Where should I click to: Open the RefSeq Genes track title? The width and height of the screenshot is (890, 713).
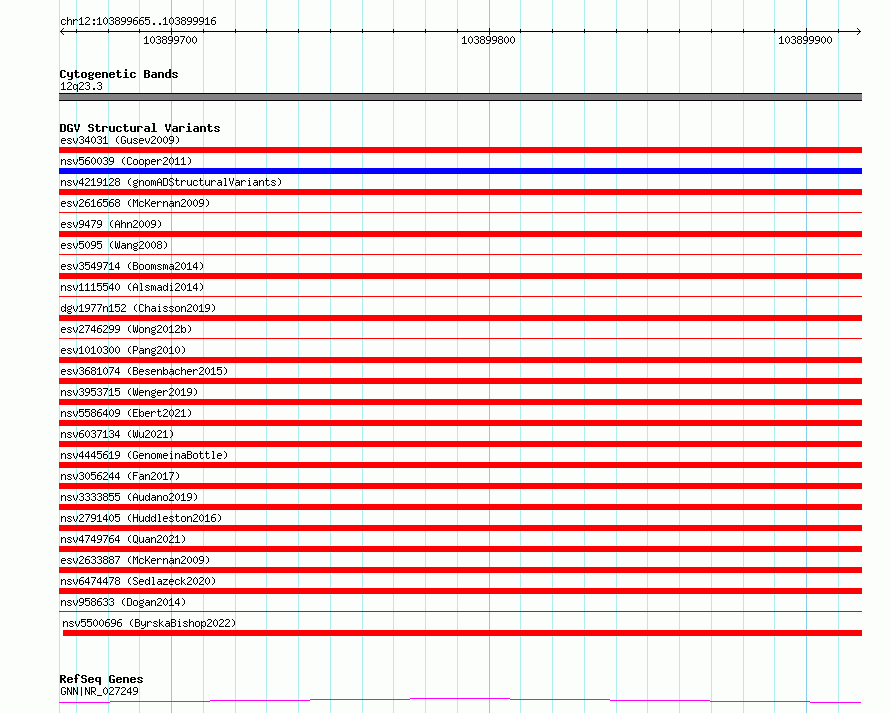101,679
